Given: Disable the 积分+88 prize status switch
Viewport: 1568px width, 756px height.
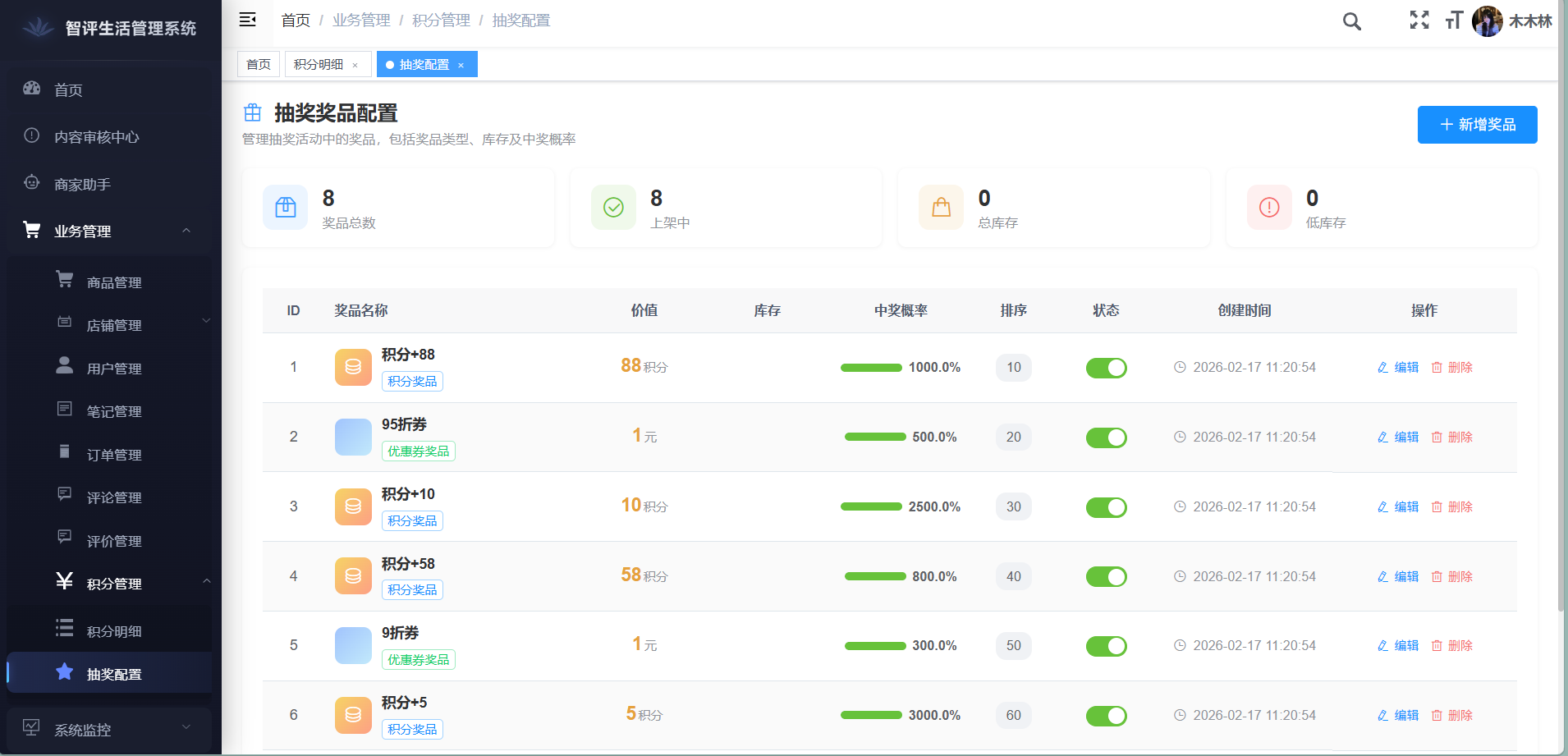Looking at the screenshot, I should coord(1106,368).
